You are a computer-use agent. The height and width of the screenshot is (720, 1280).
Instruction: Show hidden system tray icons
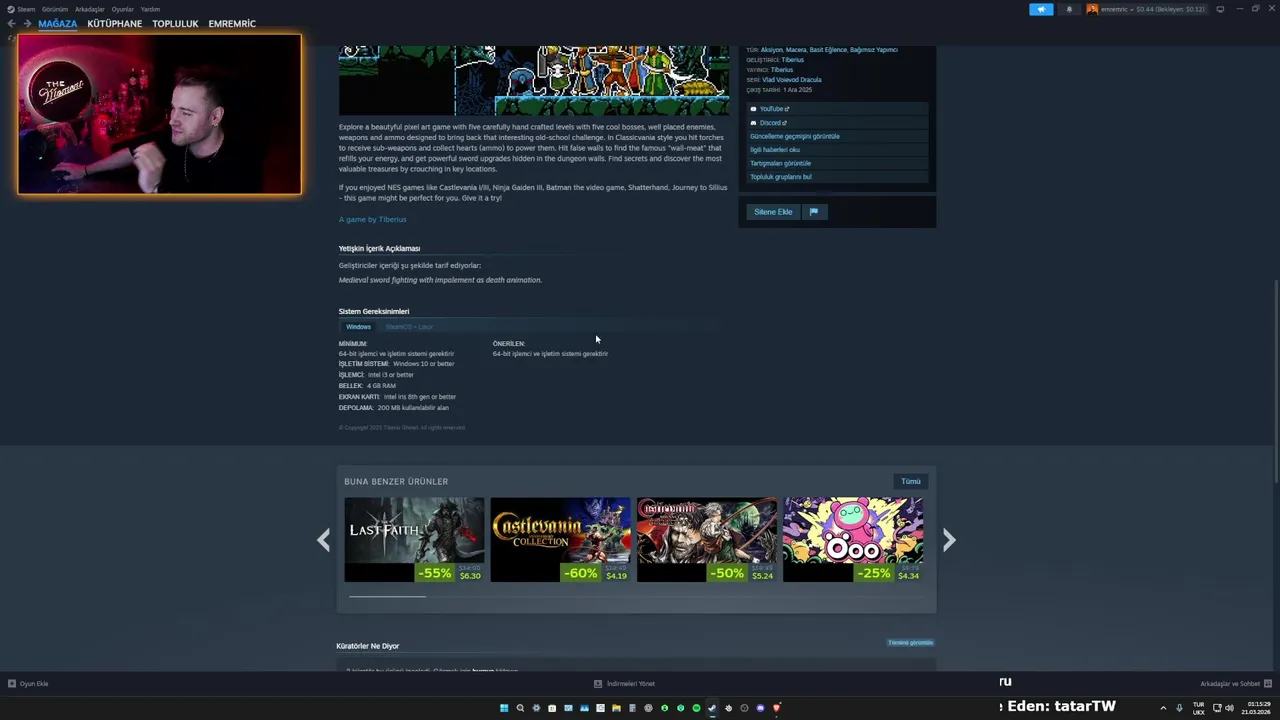point(1163,708)
